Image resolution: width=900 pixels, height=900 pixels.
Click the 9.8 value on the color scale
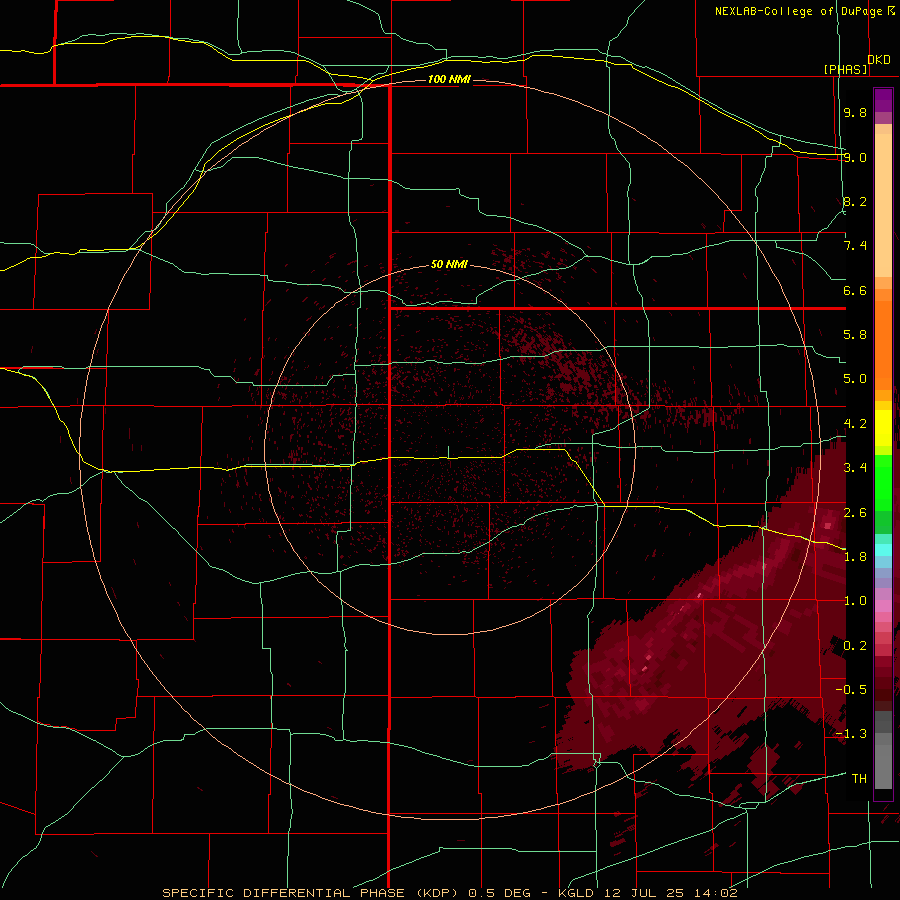coord(855,112)
